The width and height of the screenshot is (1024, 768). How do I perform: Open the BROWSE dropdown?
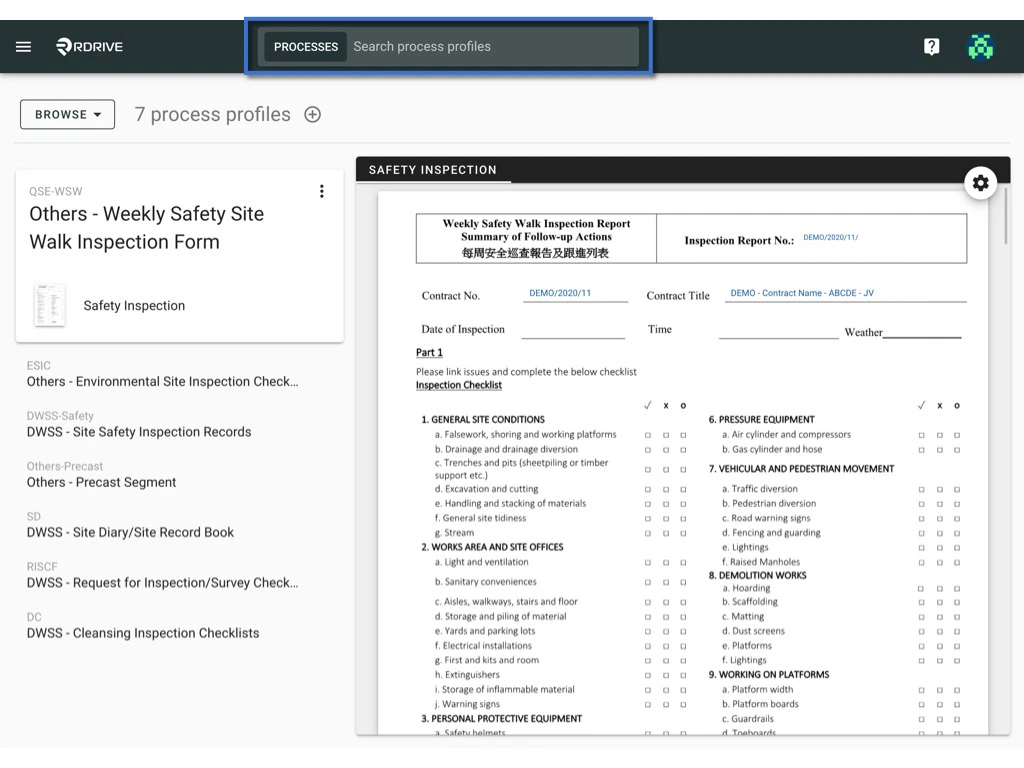tap(67, 114)
